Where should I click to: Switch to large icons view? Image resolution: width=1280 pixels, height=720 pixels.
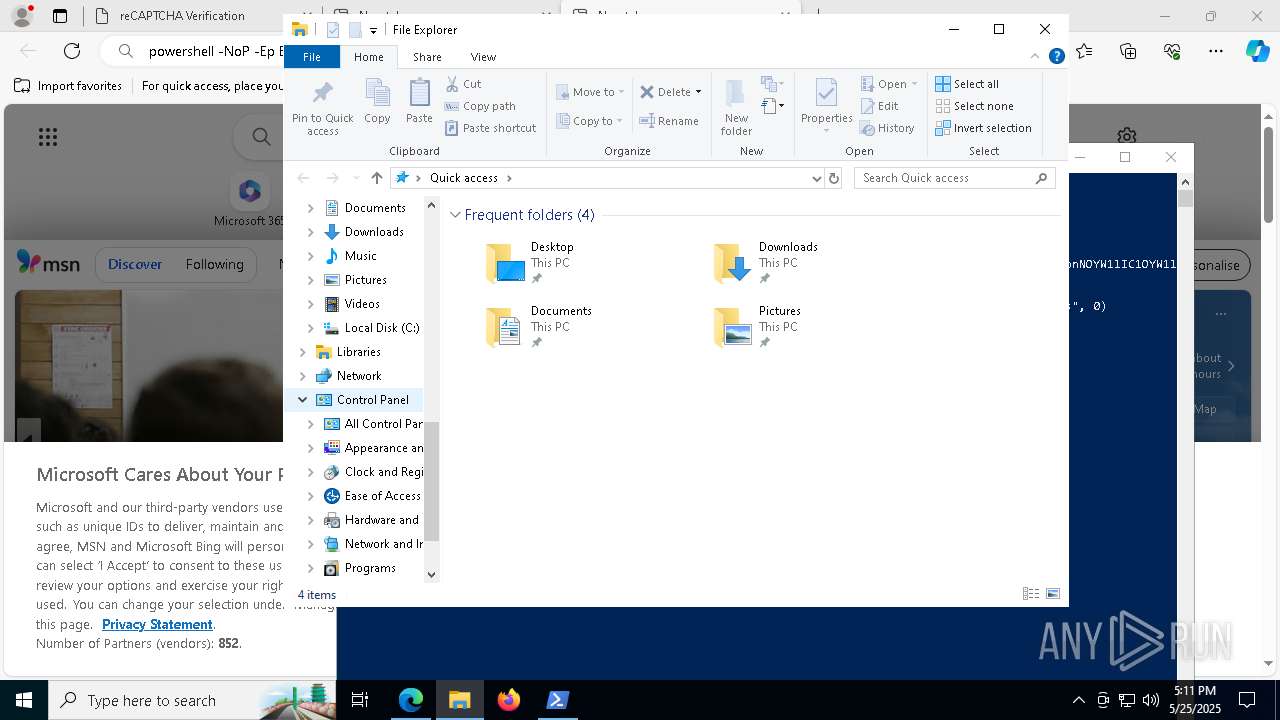1053,594
